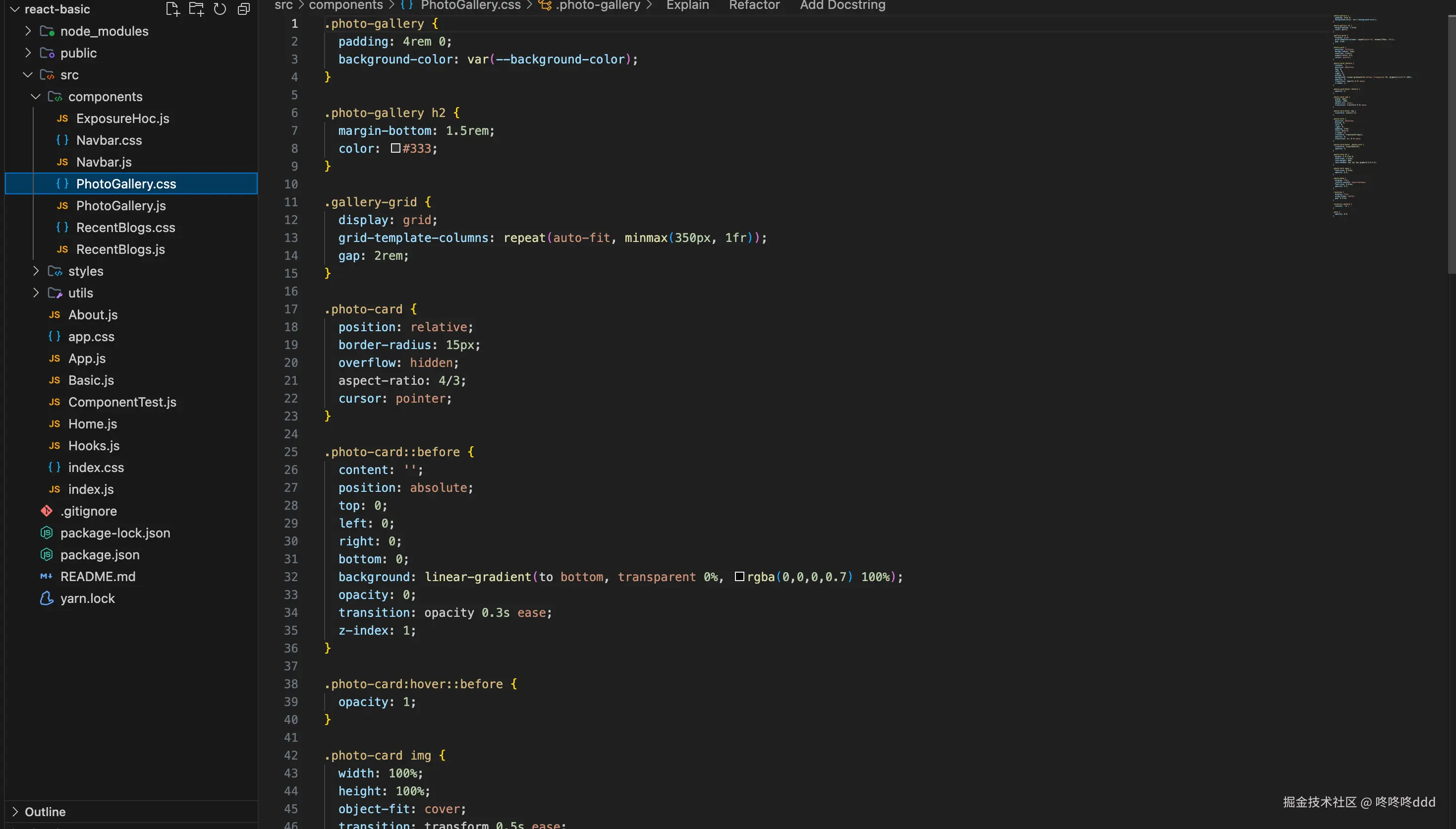Refresh the file explorer
Viewport: 1456px width, 829px height.
point(220,8)
